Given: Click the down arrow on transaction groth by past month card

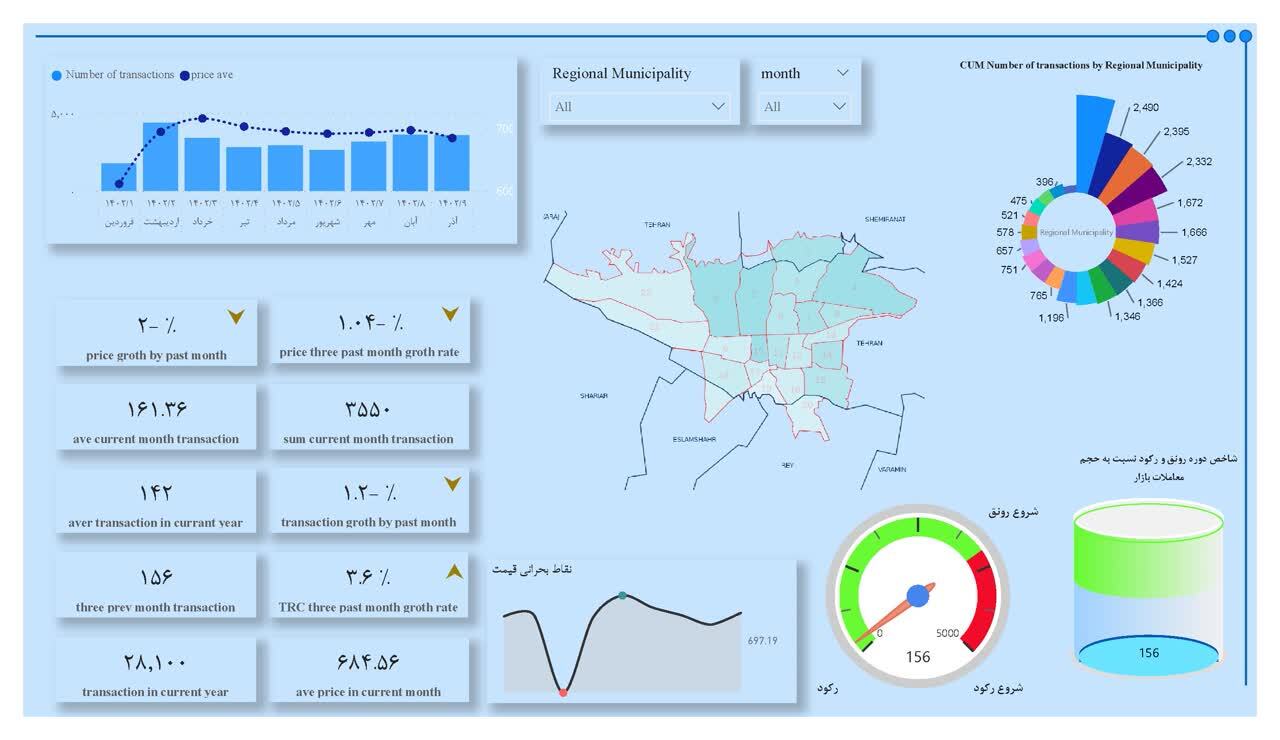Looking at the screenshot, I should (x=453, y=484).
